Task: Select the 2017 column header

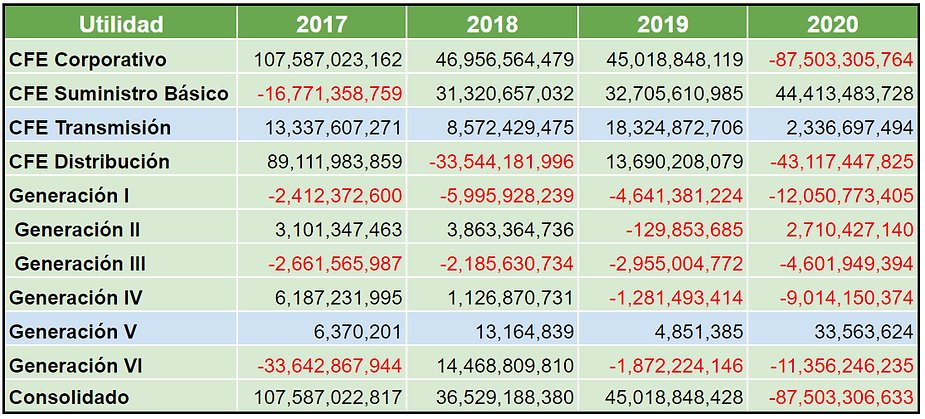Action: (322, 24)
